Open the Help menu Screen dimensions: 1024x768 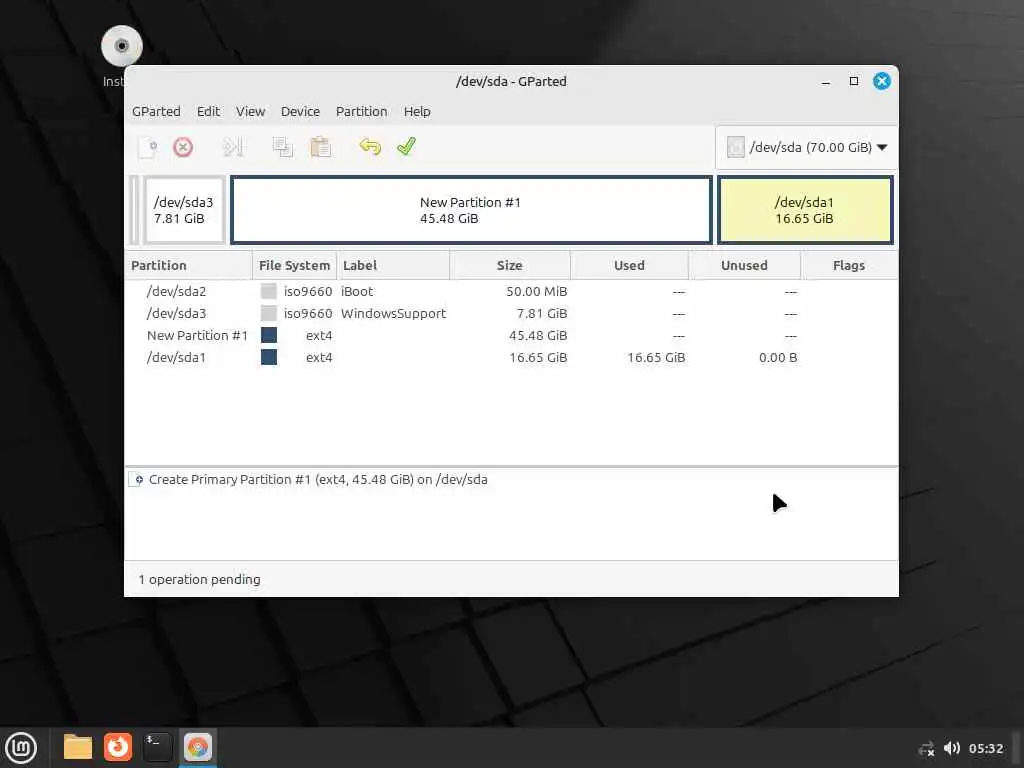417,112
